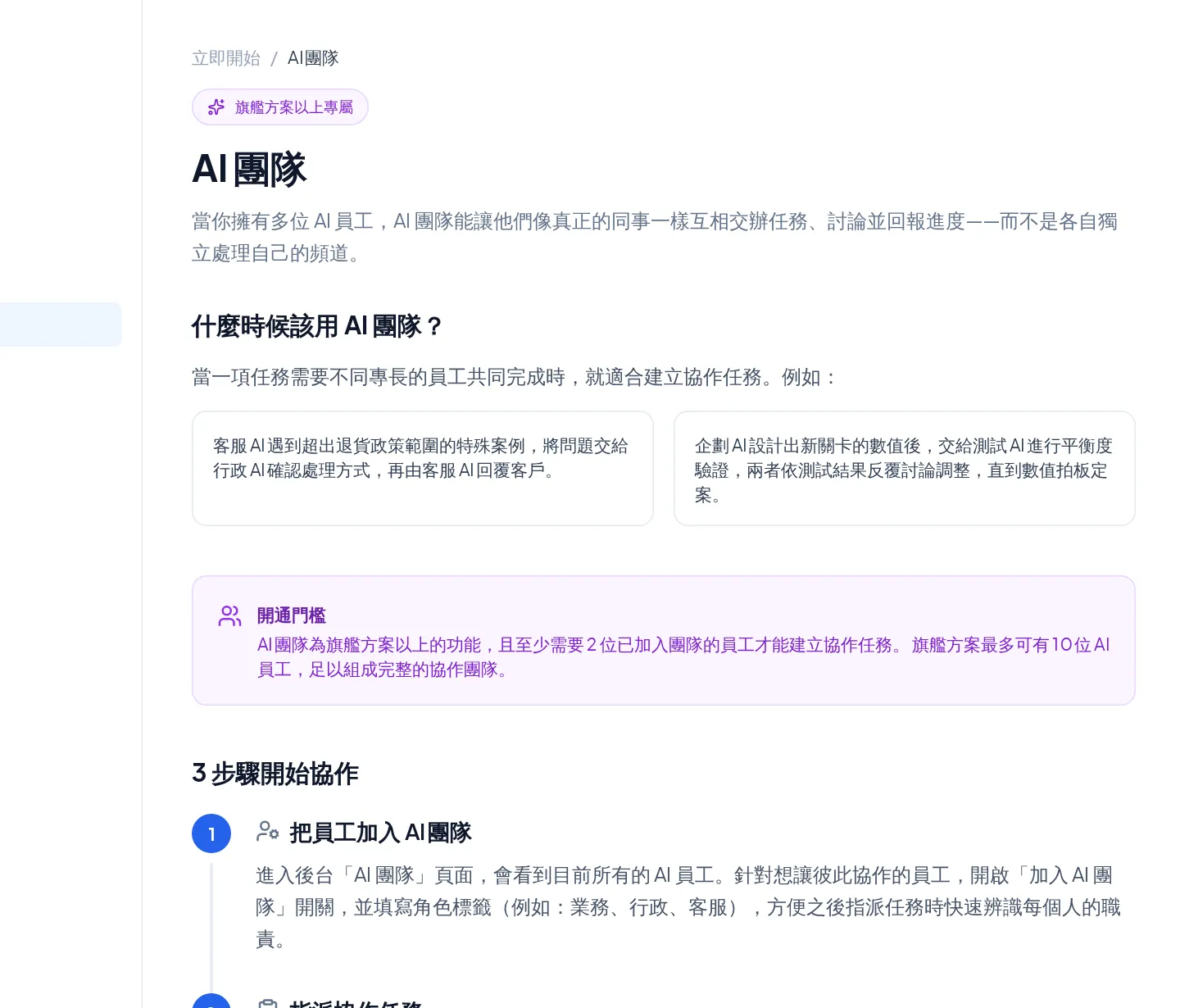Click the sparkle icon in the 旗艦方案以上專屬 badge
1180x1008 pixels.
click(216, 107)
